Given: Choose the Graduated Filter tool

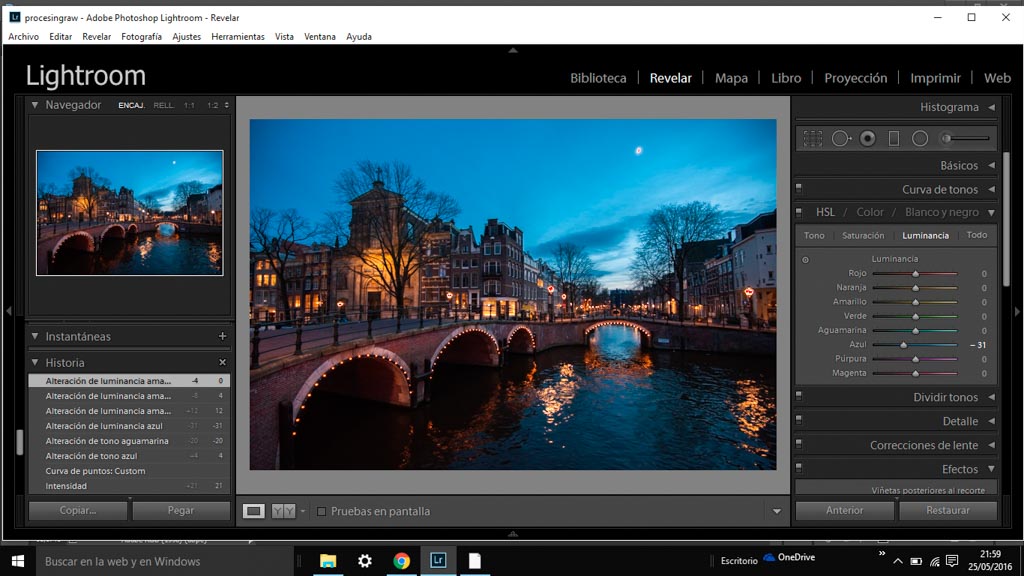Looking at the screenshot, I should [x=894, y=139].
